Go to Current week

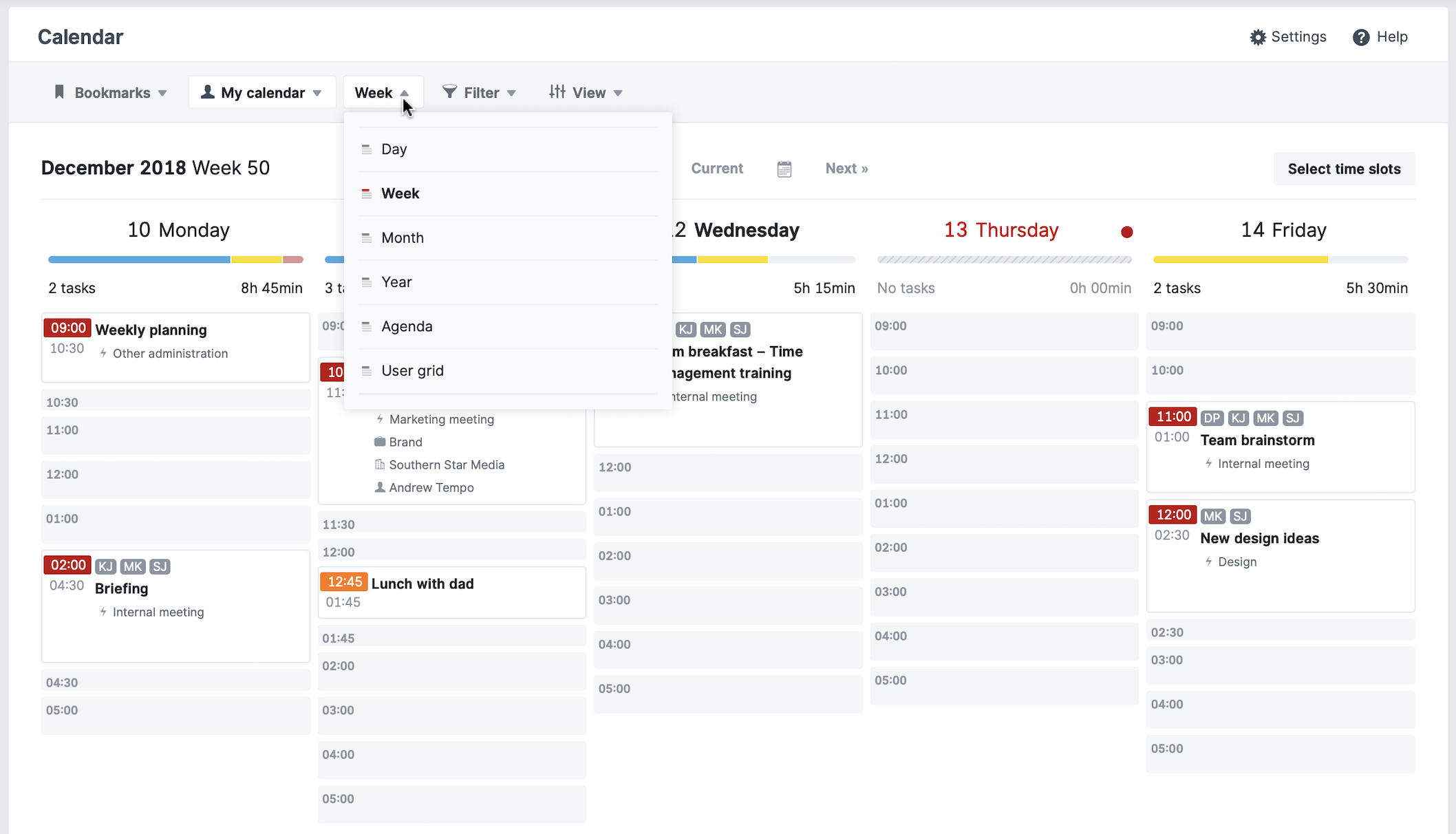[x=717, y=169]
